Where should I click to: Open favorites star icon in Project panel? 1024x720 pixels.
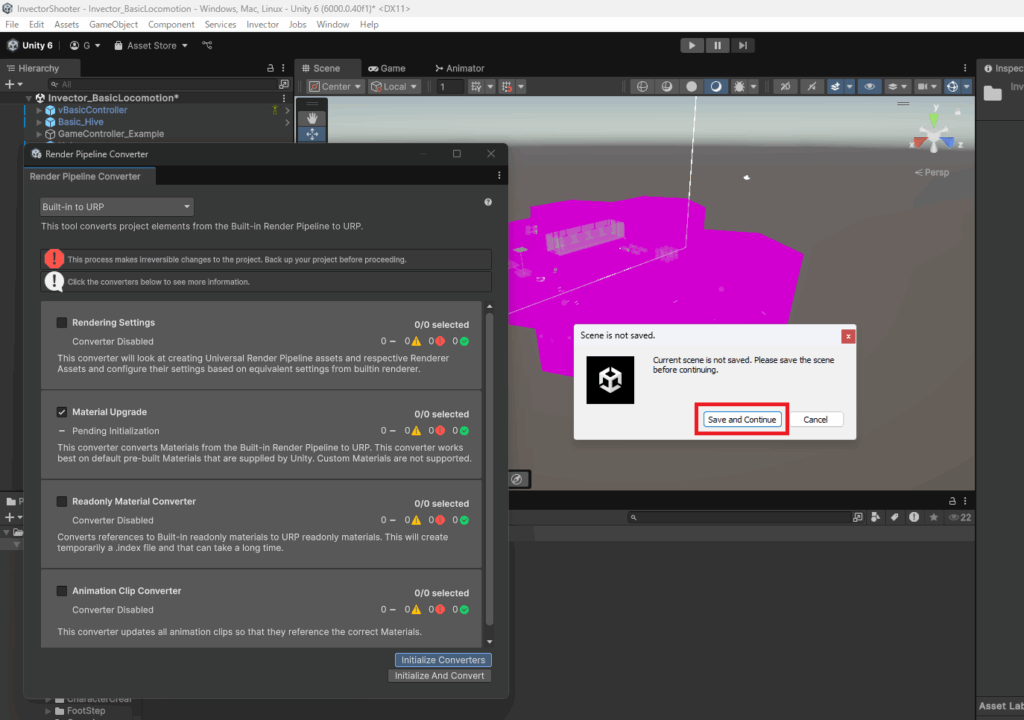coord(934,517)
